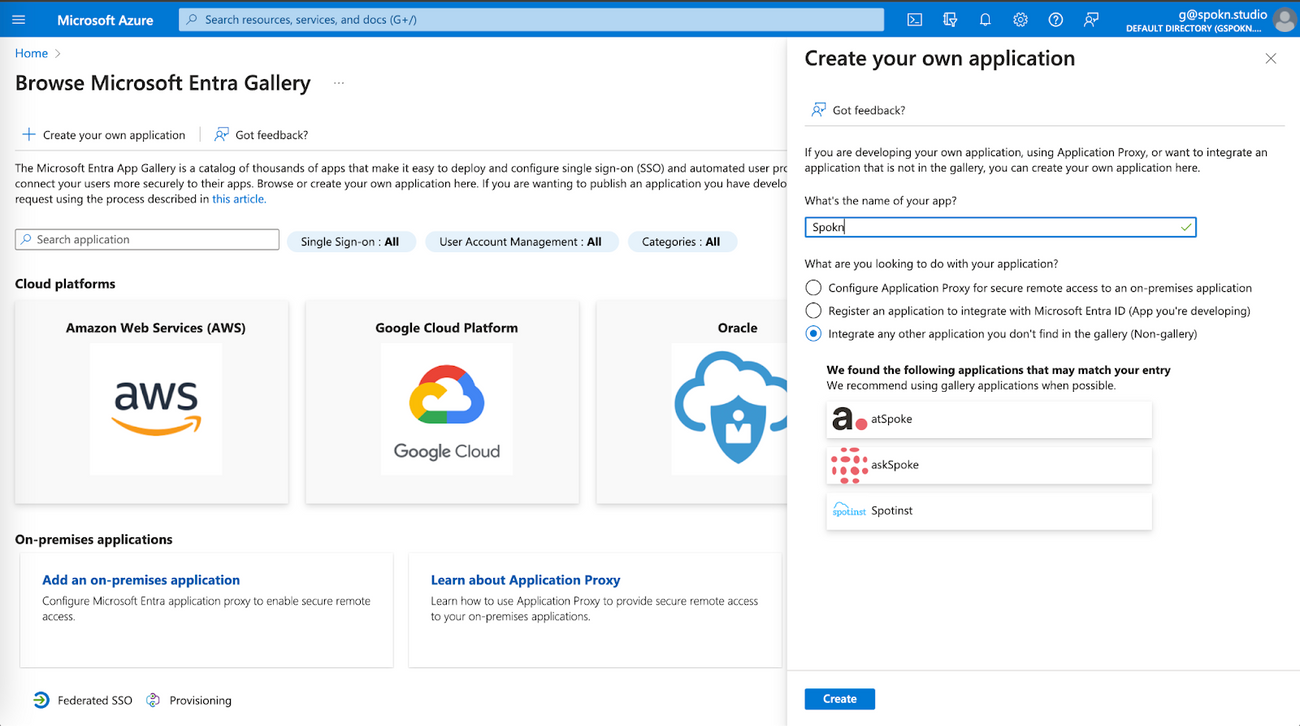
Task: Click Oracle card title
Action: 737,328
